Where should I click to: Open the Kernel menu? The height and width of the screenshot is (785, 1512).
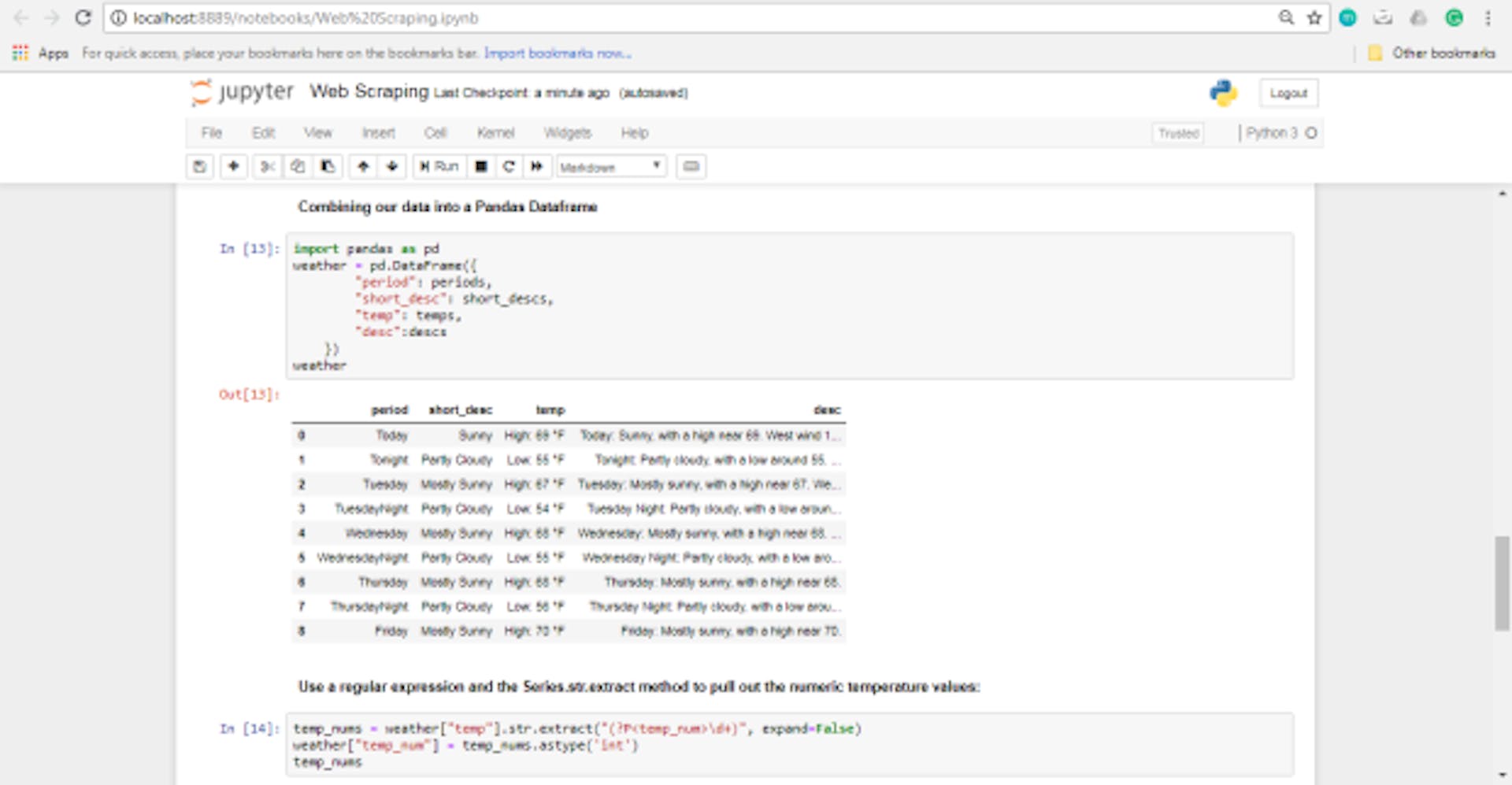[495, 133]
